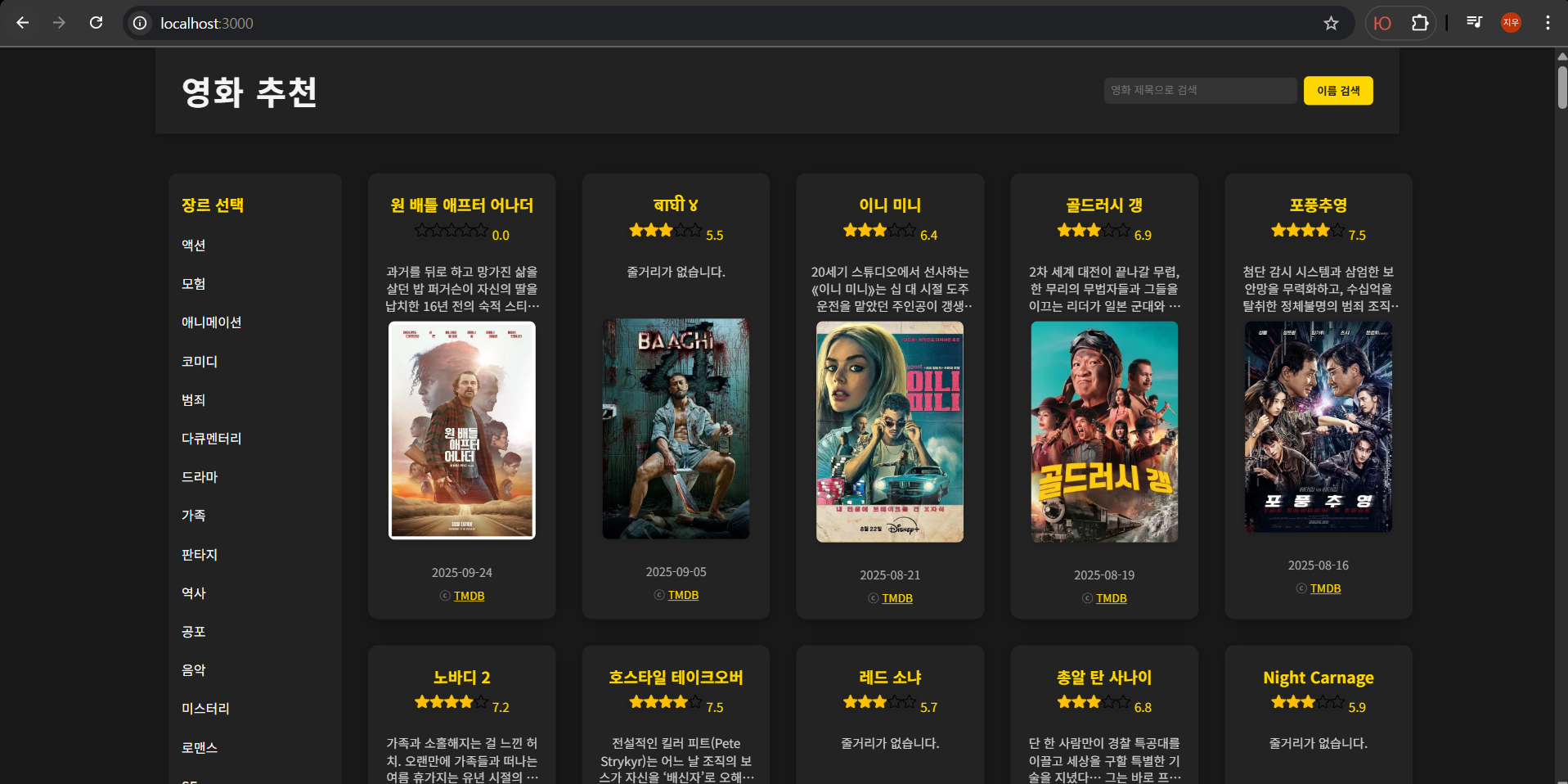Click TMDB link under 2025-08-21
The image size is (1568, 784).
[897, 598]
